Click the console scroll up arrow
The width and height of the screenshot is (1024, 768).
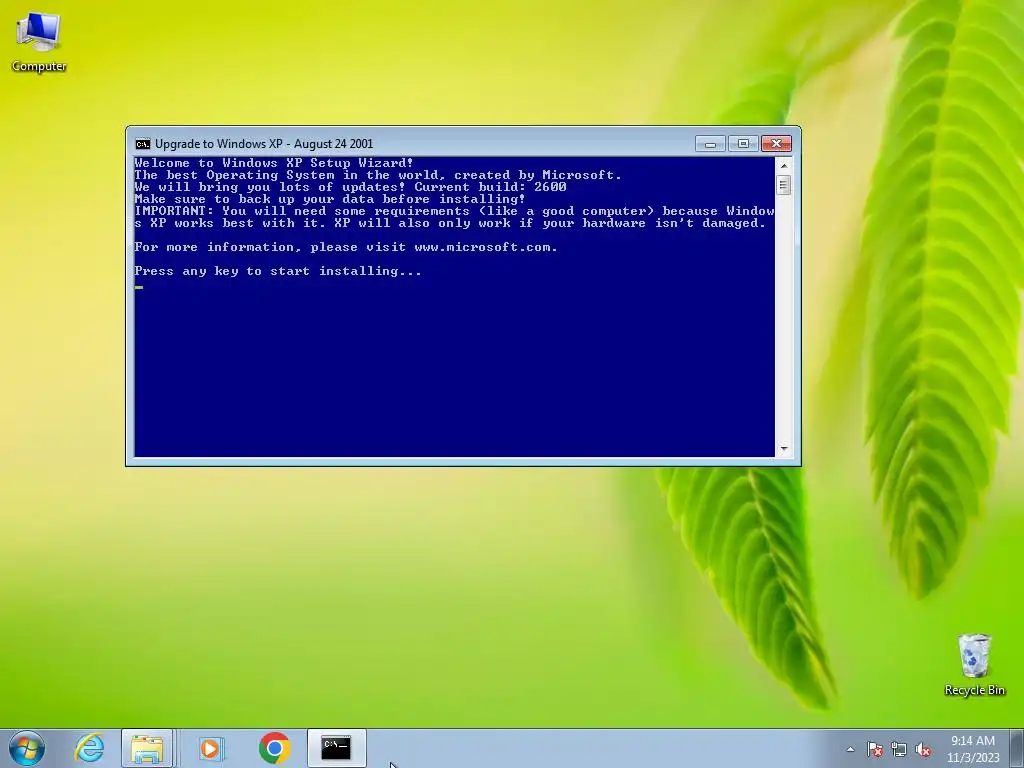(x=784, y=165)
